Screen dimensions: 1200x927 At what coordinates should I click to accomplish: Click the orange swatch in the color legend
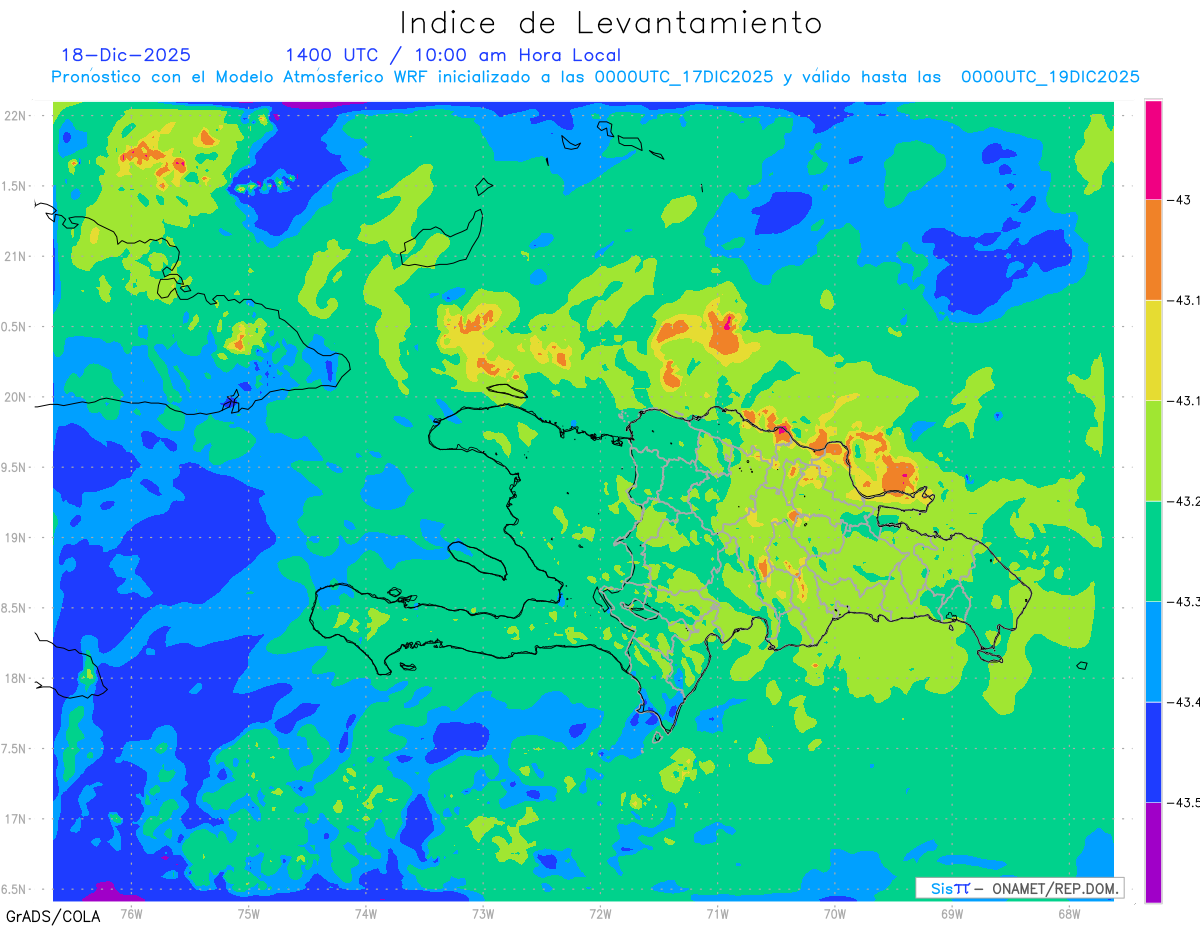click(x=1153, y=250)
